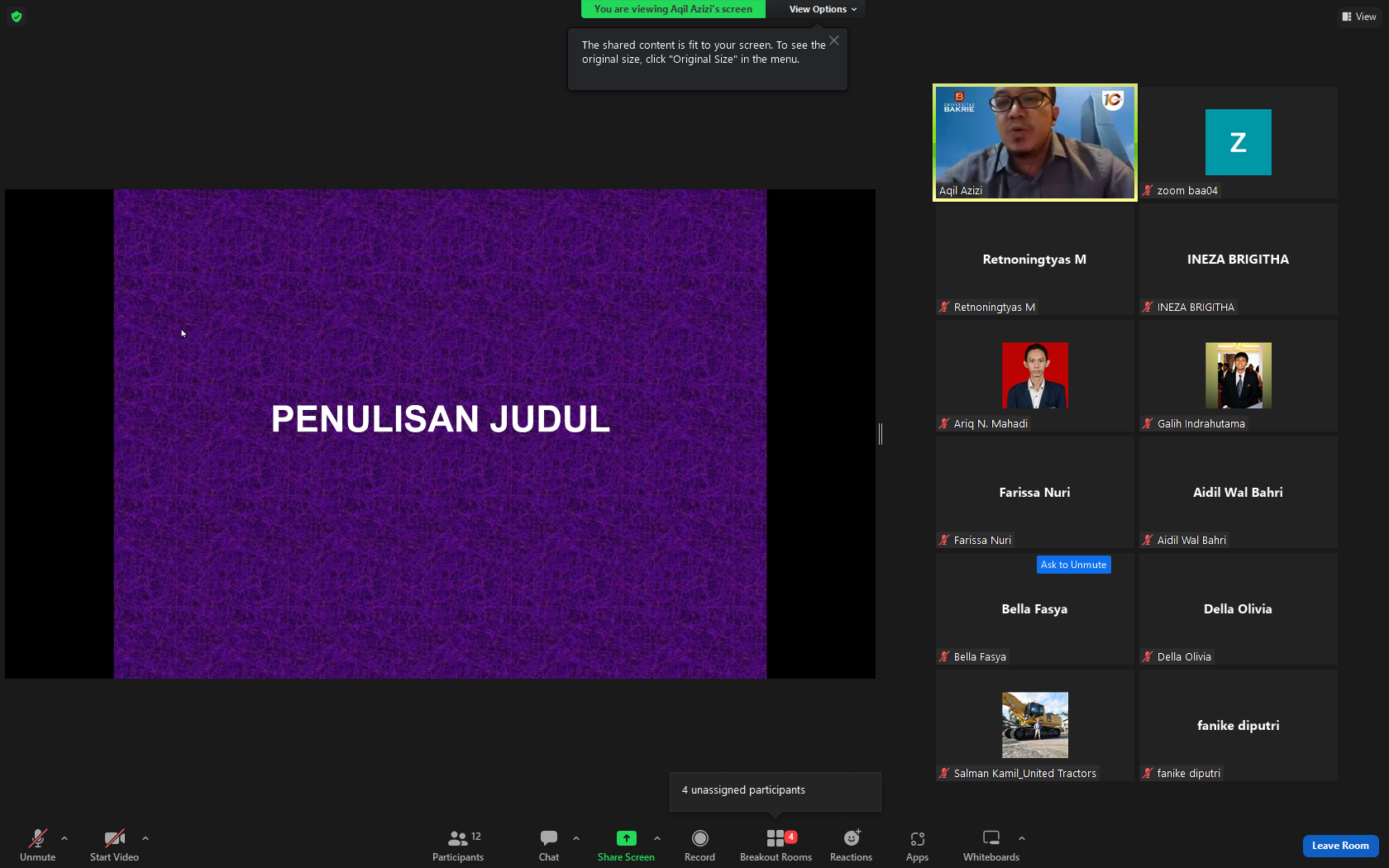This screenshot has height=868, width=1389.
Task: Click the Farissa Nuri participant tile
Action: (1035, 493)
